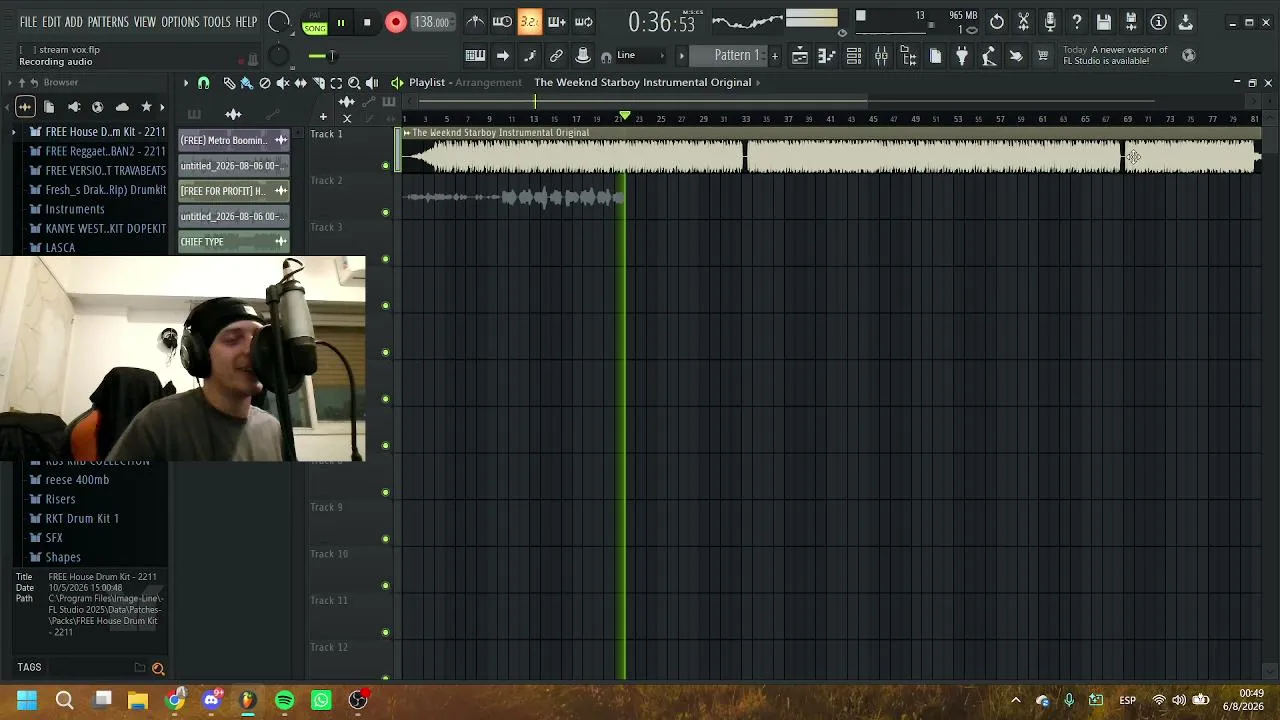Toggle auto-scroll arrow icon
Image resolution: width=1280 pixels, height=720 pixels.
click(503, 56)
